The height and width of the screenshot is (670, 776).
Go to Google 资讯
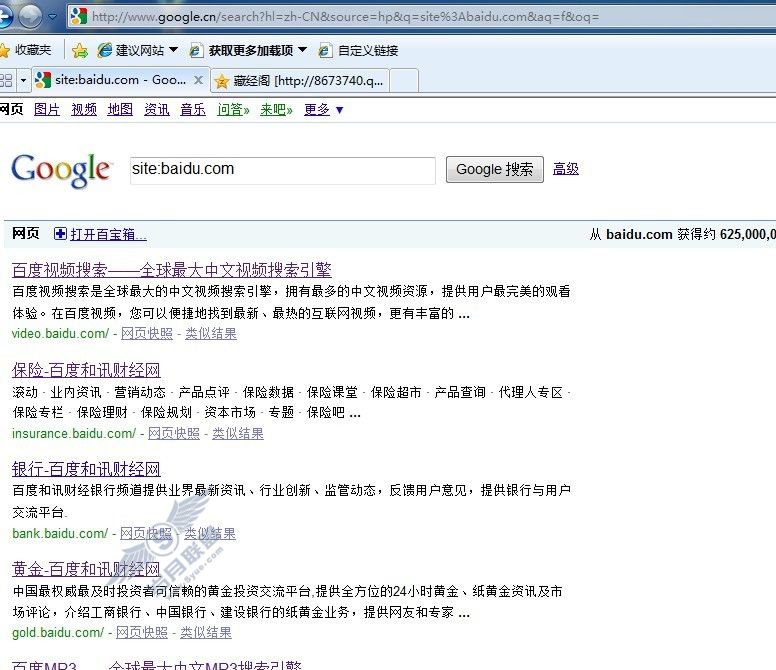pos(156,109)
